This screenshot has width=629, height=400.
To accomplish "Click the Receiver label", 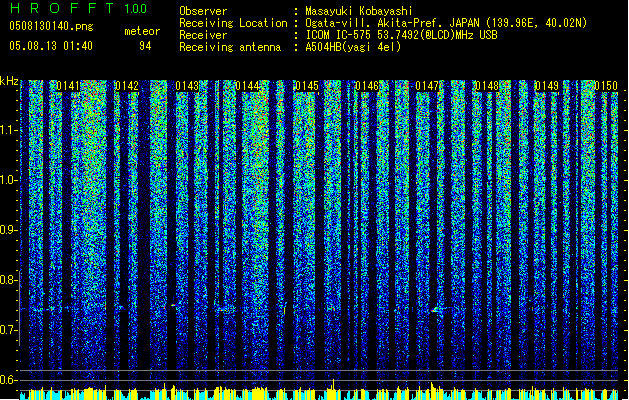I will tap(203, 35).
